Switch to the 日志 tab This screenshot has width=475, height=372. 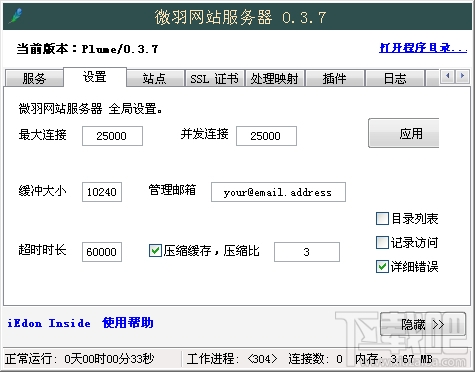[395, 79]
